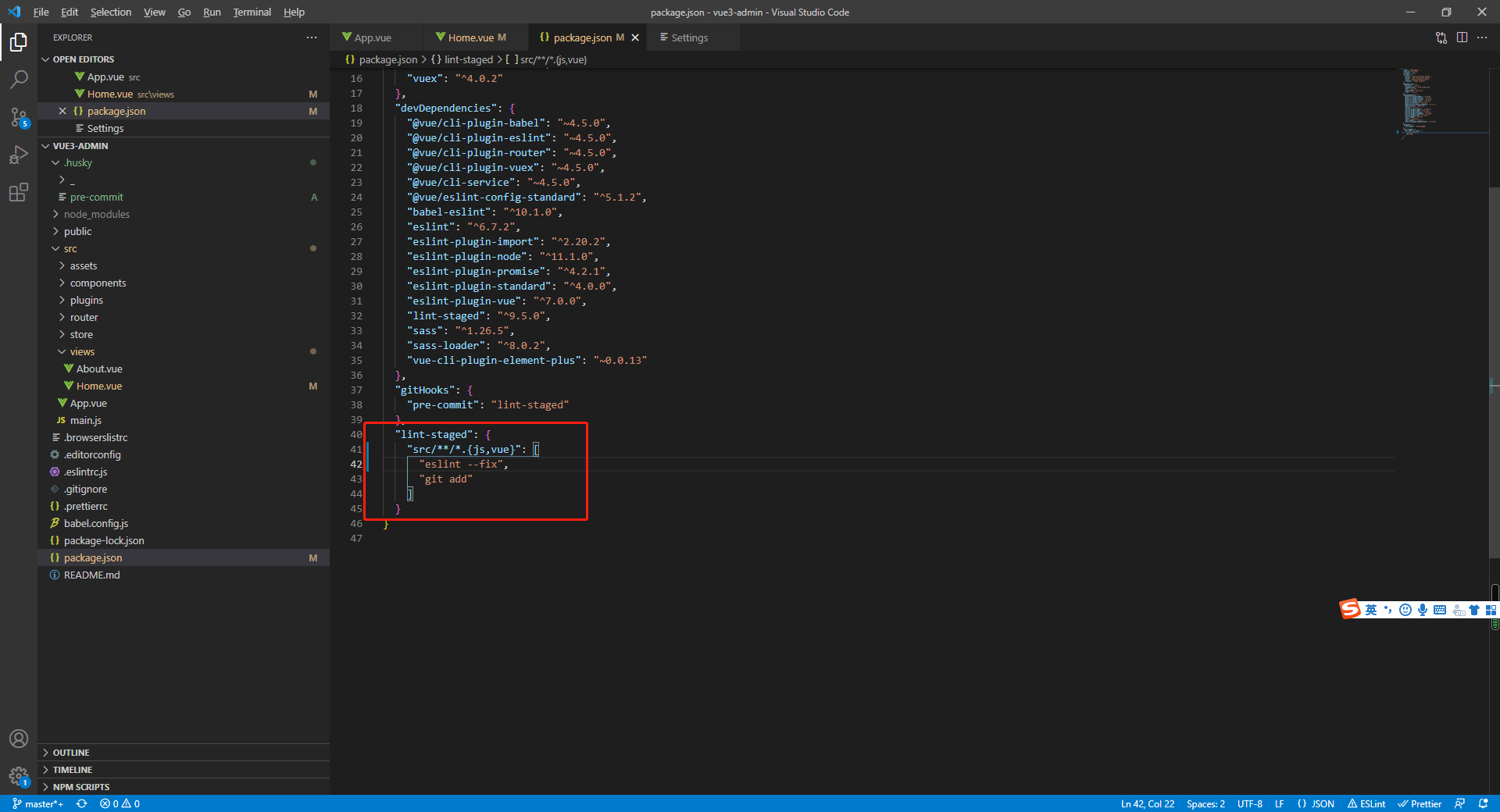Click the LF end-of-line indicator

point(1279,803)
